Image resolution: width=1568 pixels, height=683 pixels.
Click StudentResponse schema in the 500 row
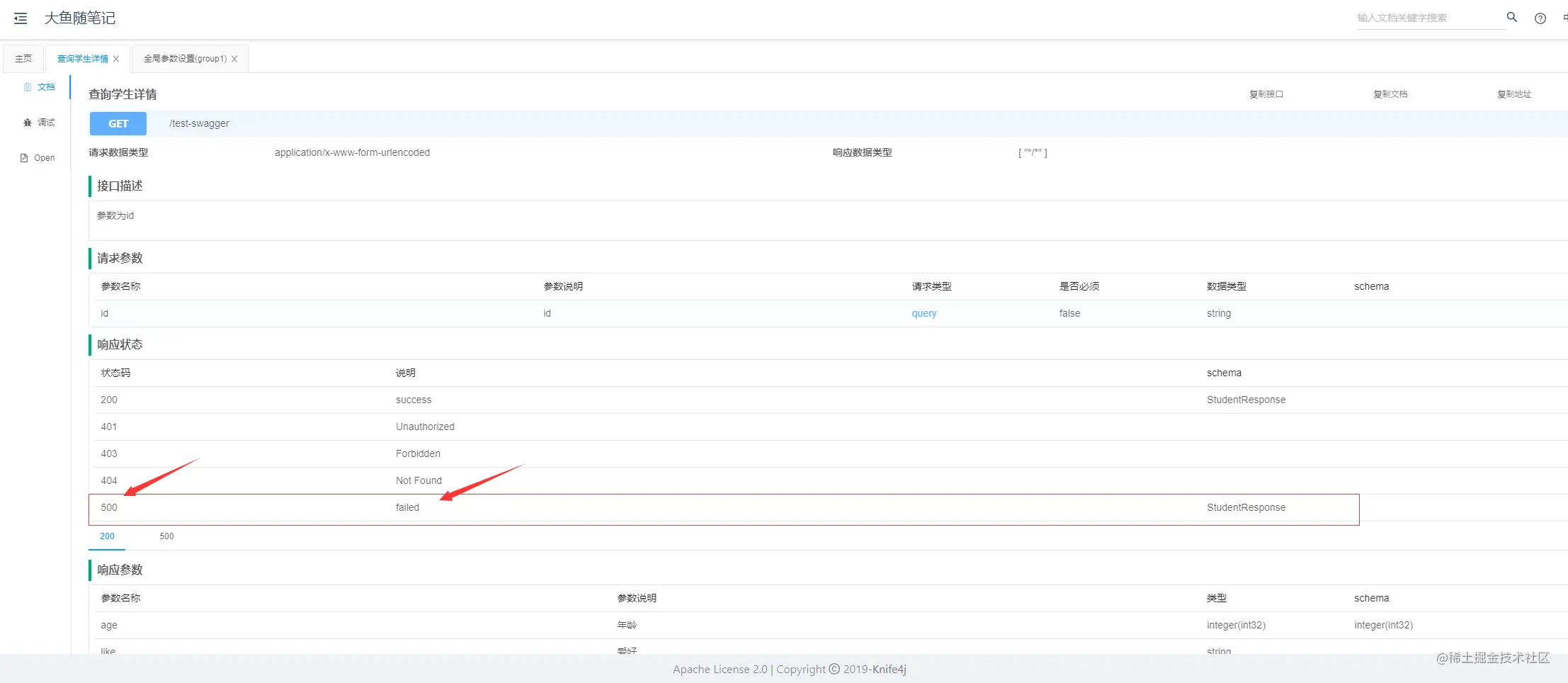1246,507
